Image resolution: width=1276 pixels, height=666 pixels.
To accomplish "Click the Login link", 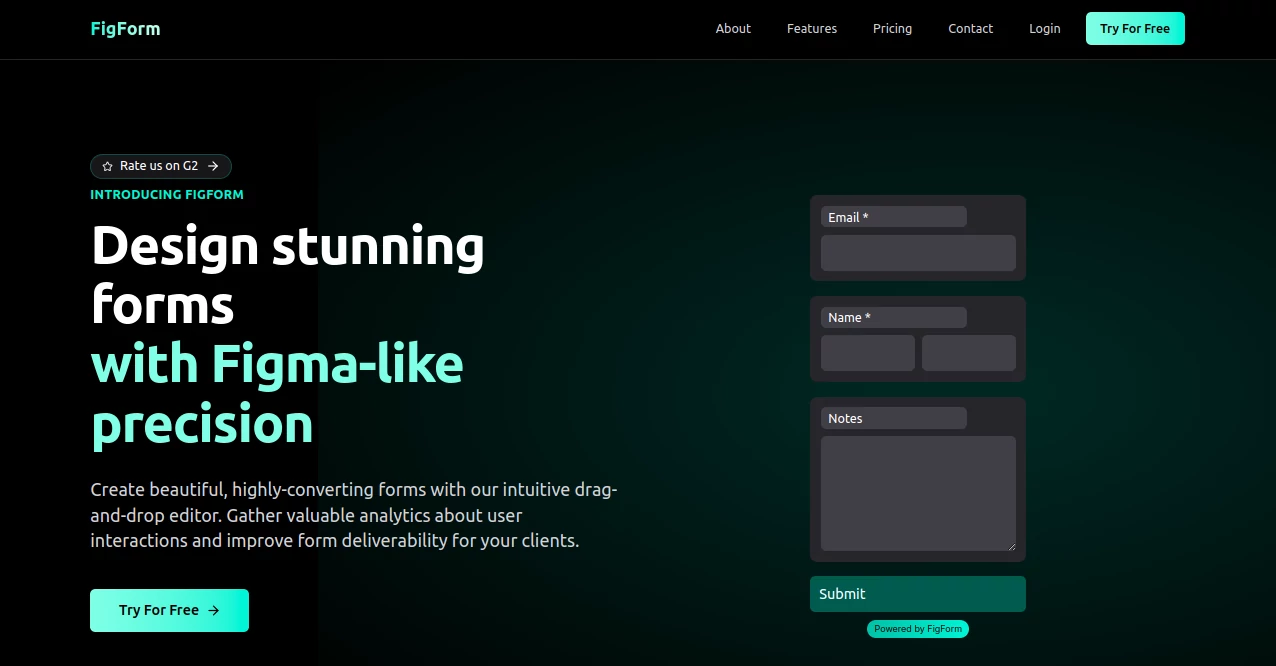I will click(x=1044, y=28).
